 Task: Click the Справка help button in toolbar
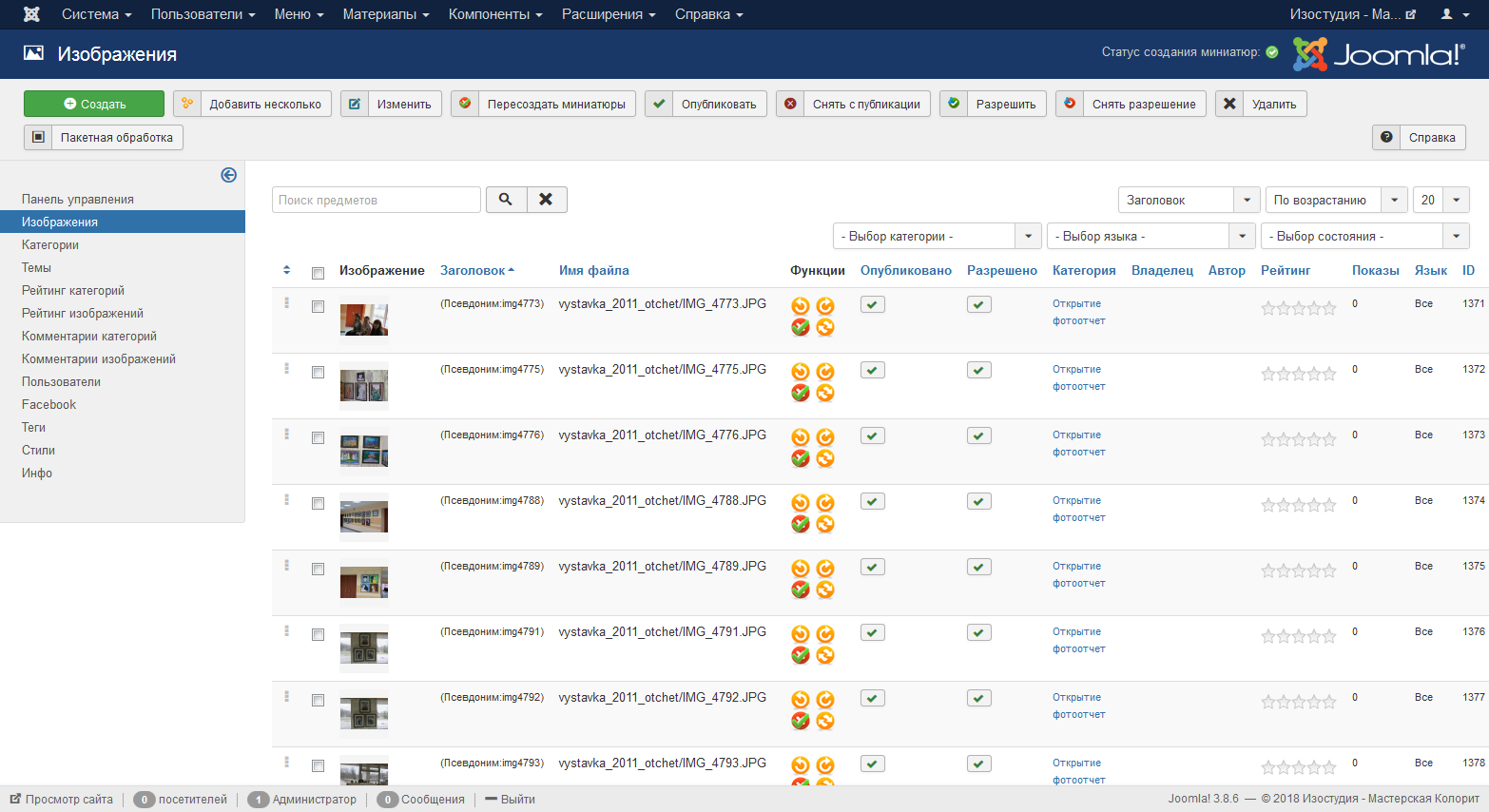[x=1419, y=138]
